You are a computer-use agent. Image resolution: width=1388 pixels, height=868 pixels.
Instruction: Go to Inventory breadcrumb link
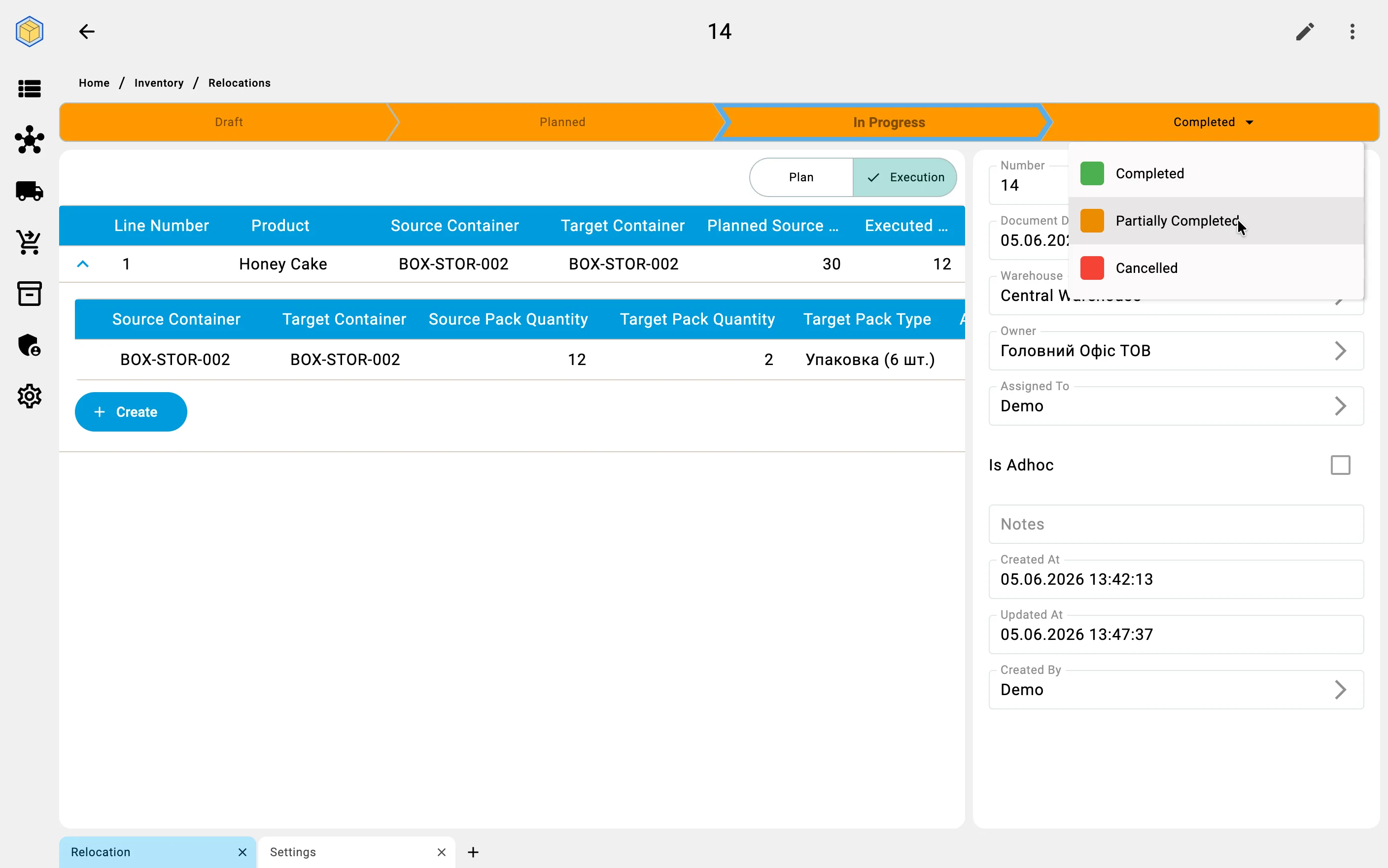pos(159,83)
